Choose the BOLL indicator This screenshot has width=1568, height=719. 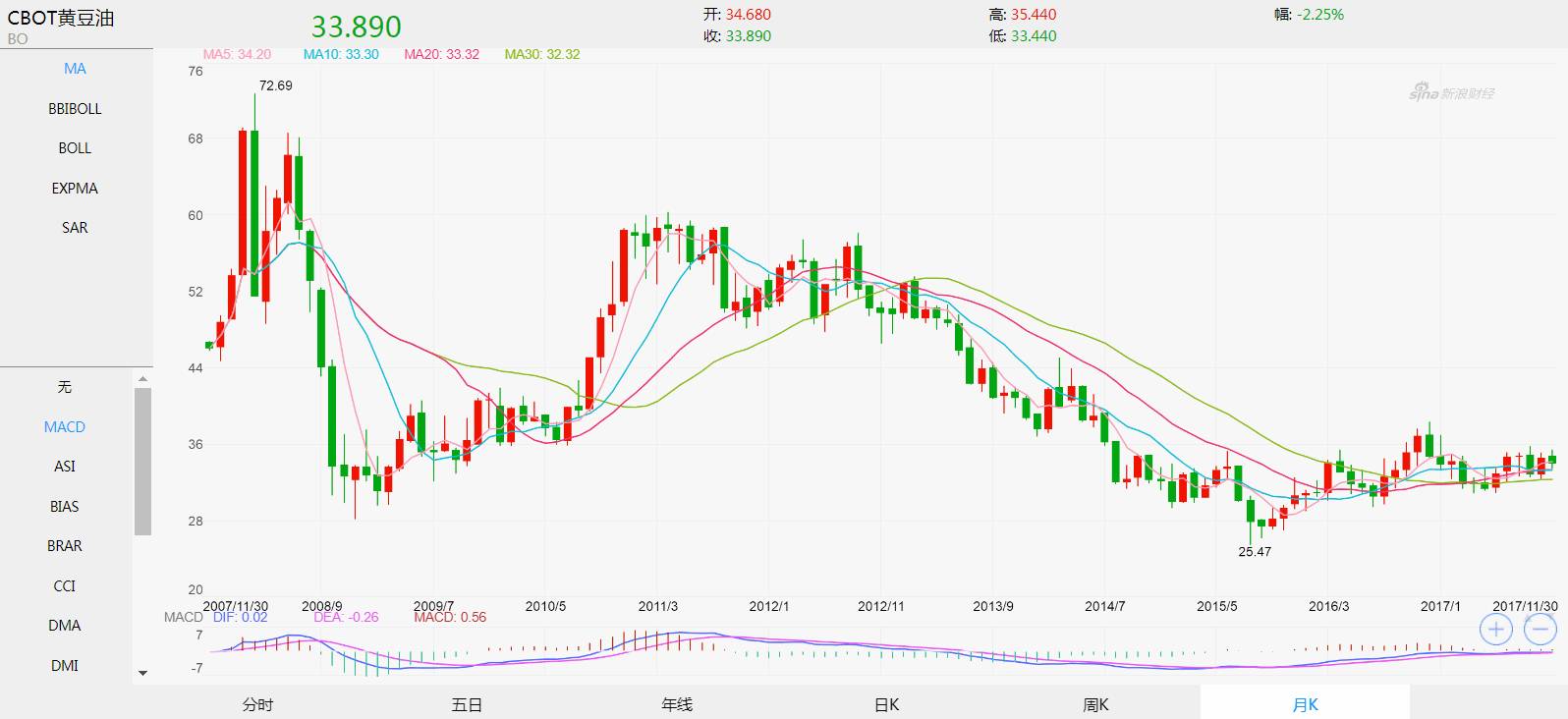point(75,148)
